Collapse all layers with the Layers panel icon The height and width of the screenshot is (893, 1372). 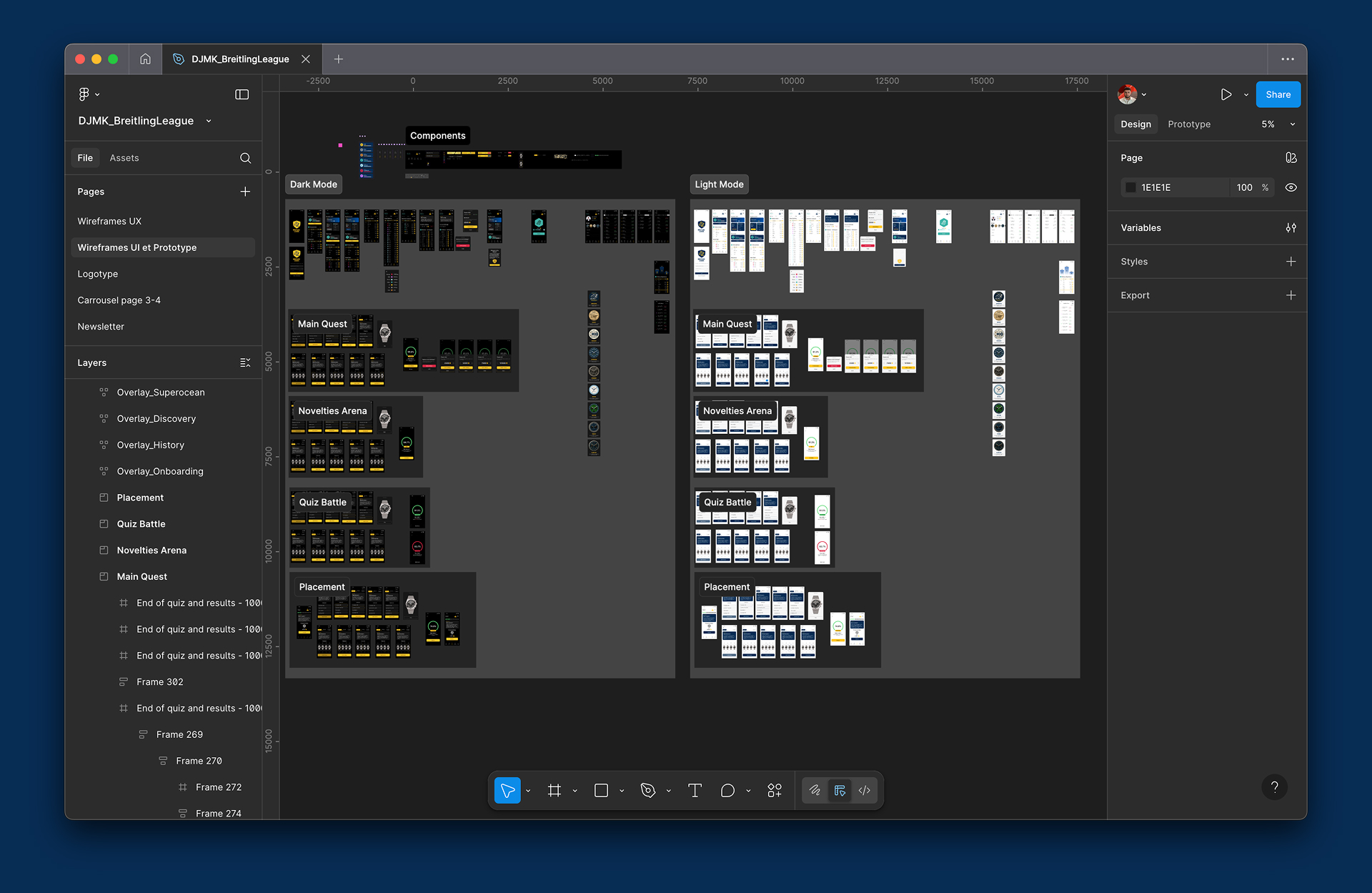(245, 363)
